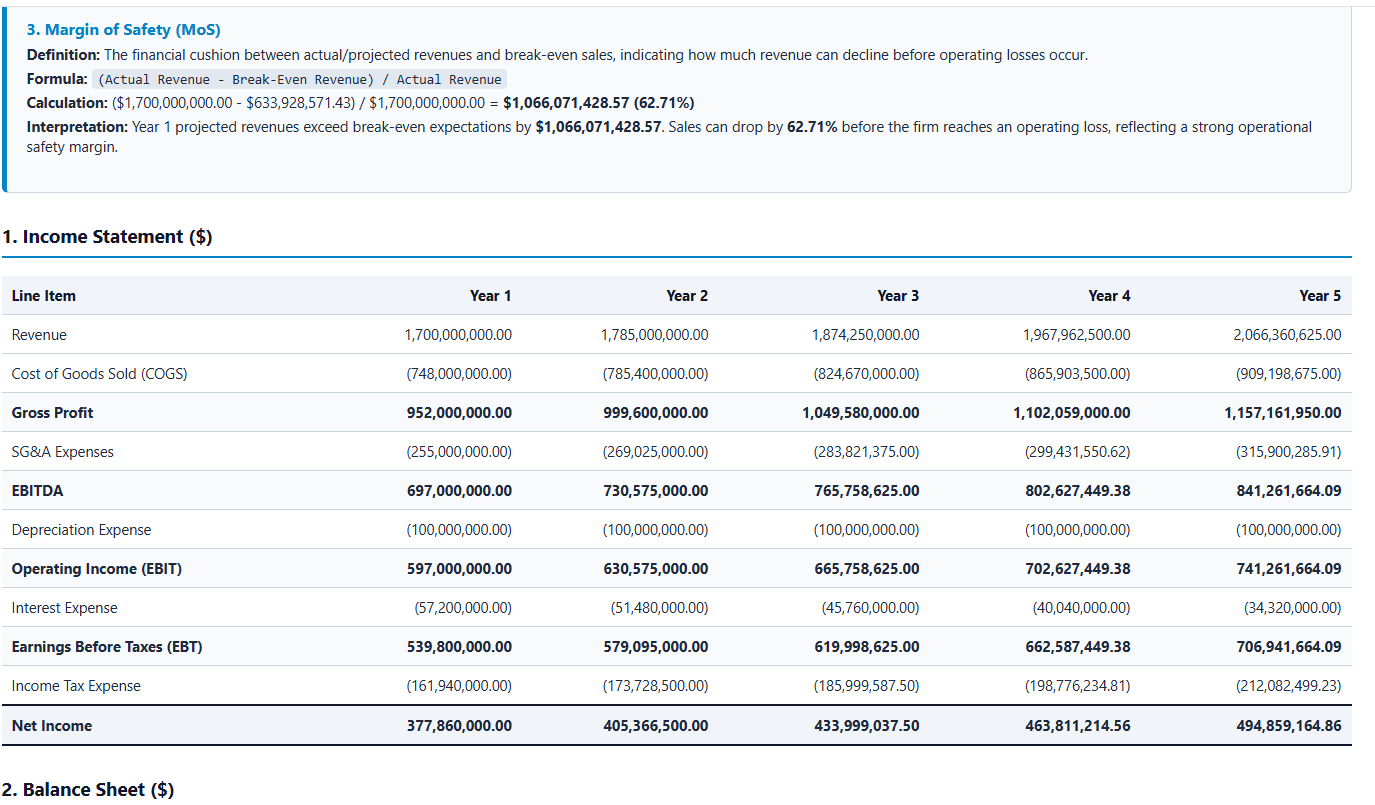Viewport: 1375px width, 805px height.
Task: Click Year 1 interest expense (57,200,000.00)
Action: (463, 608)
